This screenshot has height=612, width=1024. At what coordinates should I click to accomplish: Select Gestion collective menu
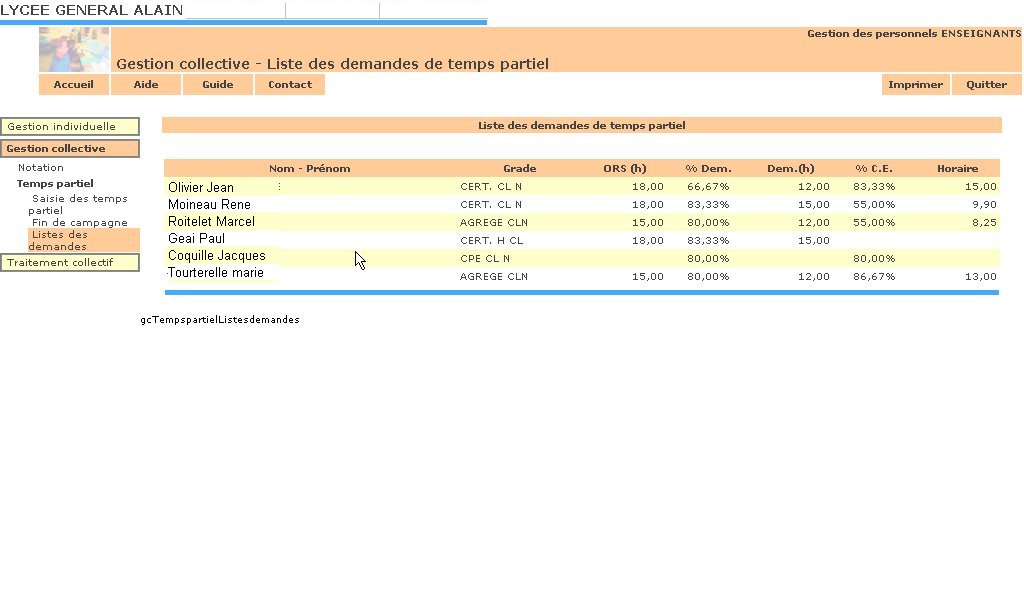[70, 149]
